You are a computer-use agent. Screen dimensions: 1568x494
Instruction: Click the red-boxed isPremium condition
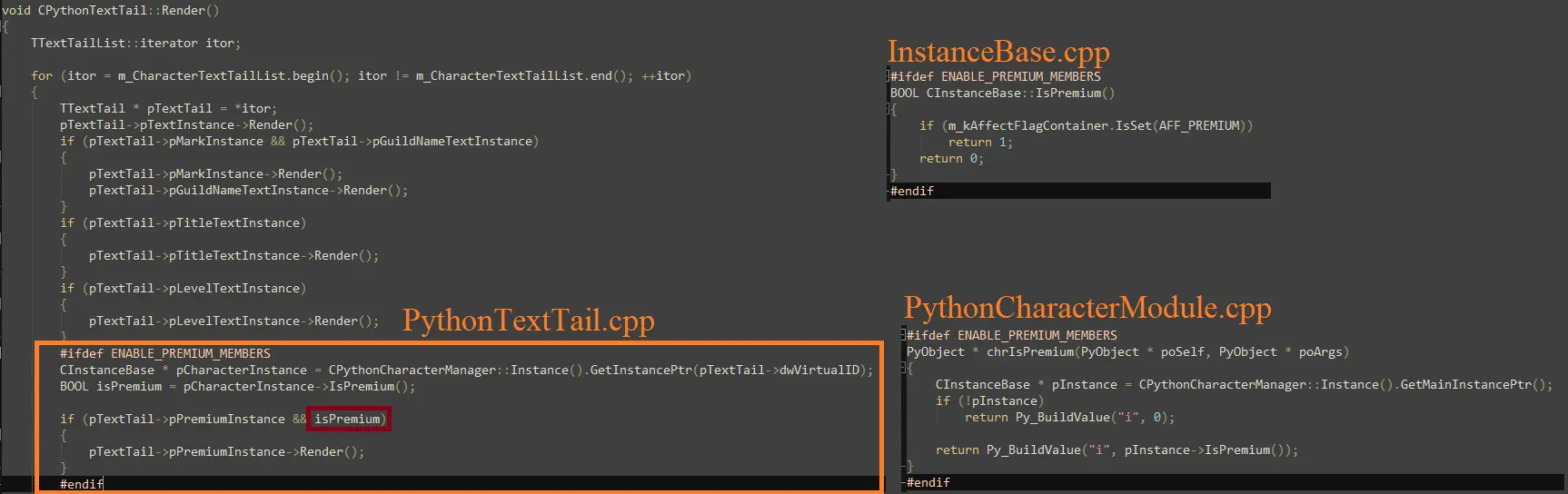(x=349, y=420)
